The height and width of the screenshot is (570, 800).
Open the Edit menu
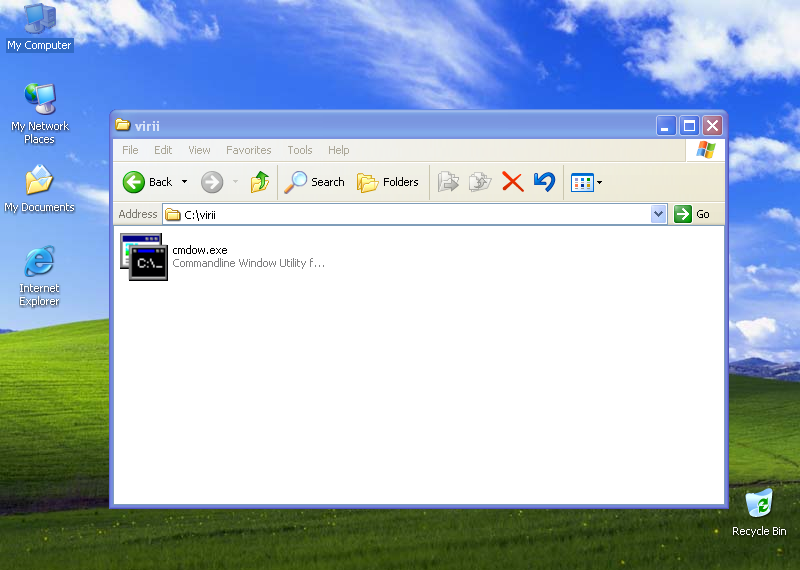[x=163, y=150]
